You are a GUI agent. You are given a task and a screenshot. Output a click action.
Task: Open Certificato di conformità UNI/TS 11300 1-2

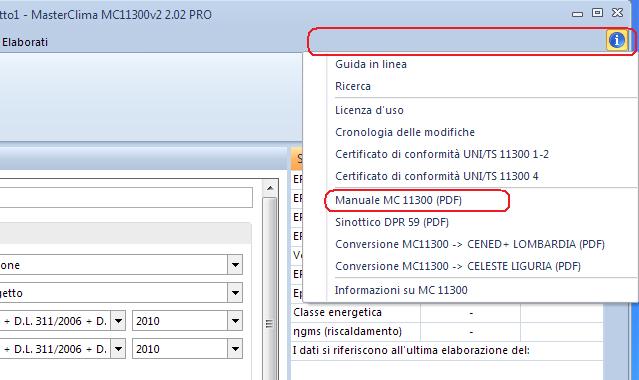coord(442,154)
